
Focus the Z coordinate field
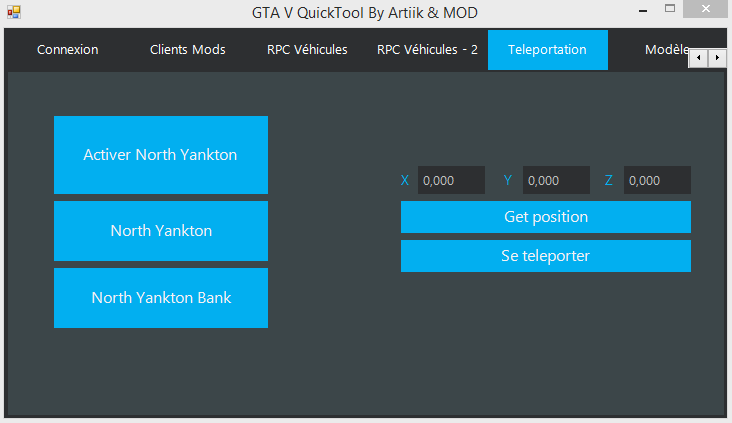(657, 180)
